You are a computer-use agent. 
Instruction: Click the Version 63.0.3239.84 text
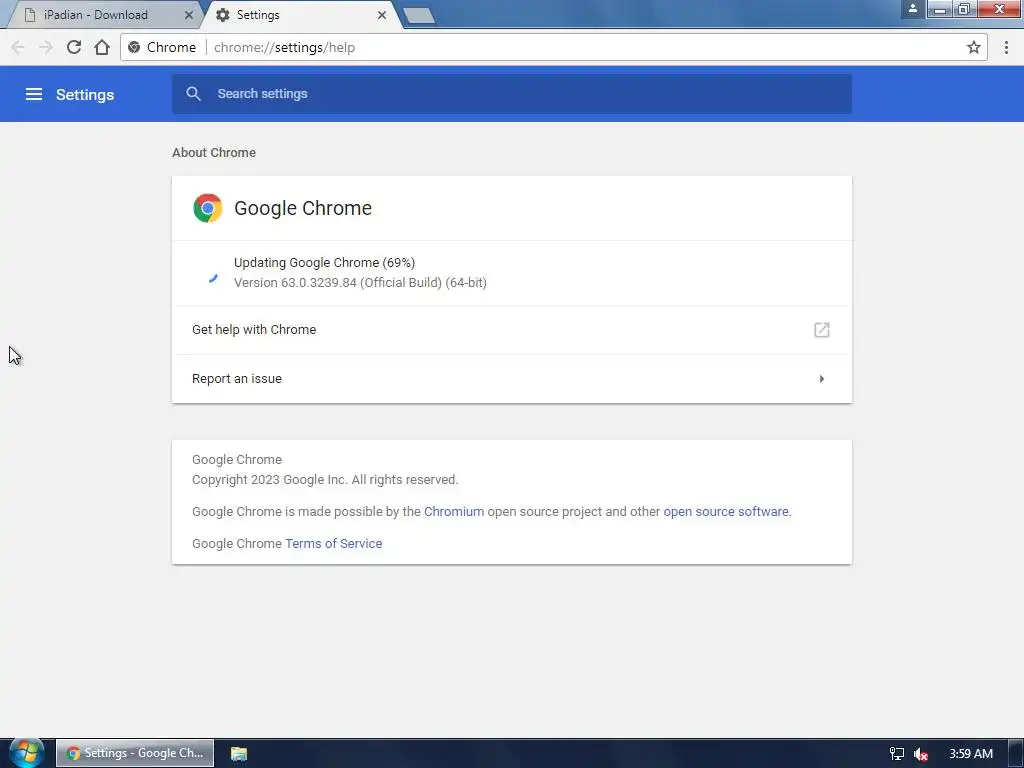click(360, 283)
